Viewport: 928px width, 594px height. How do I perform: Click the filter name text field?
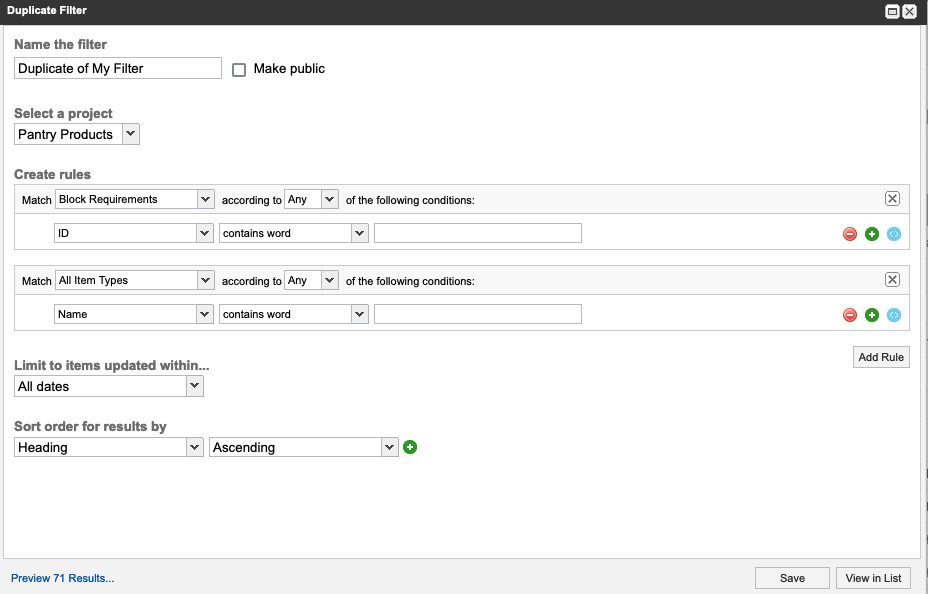pos(118,68)
